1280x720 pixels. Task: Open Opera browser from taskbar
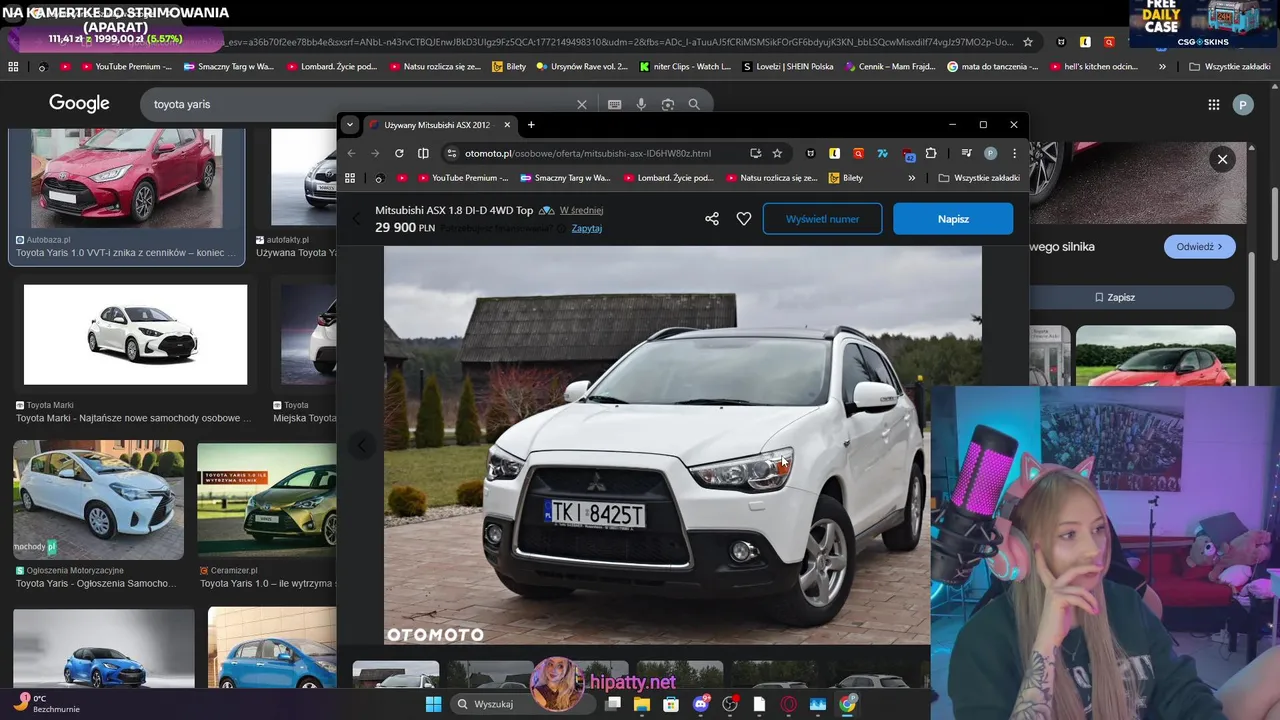point(789,704)
